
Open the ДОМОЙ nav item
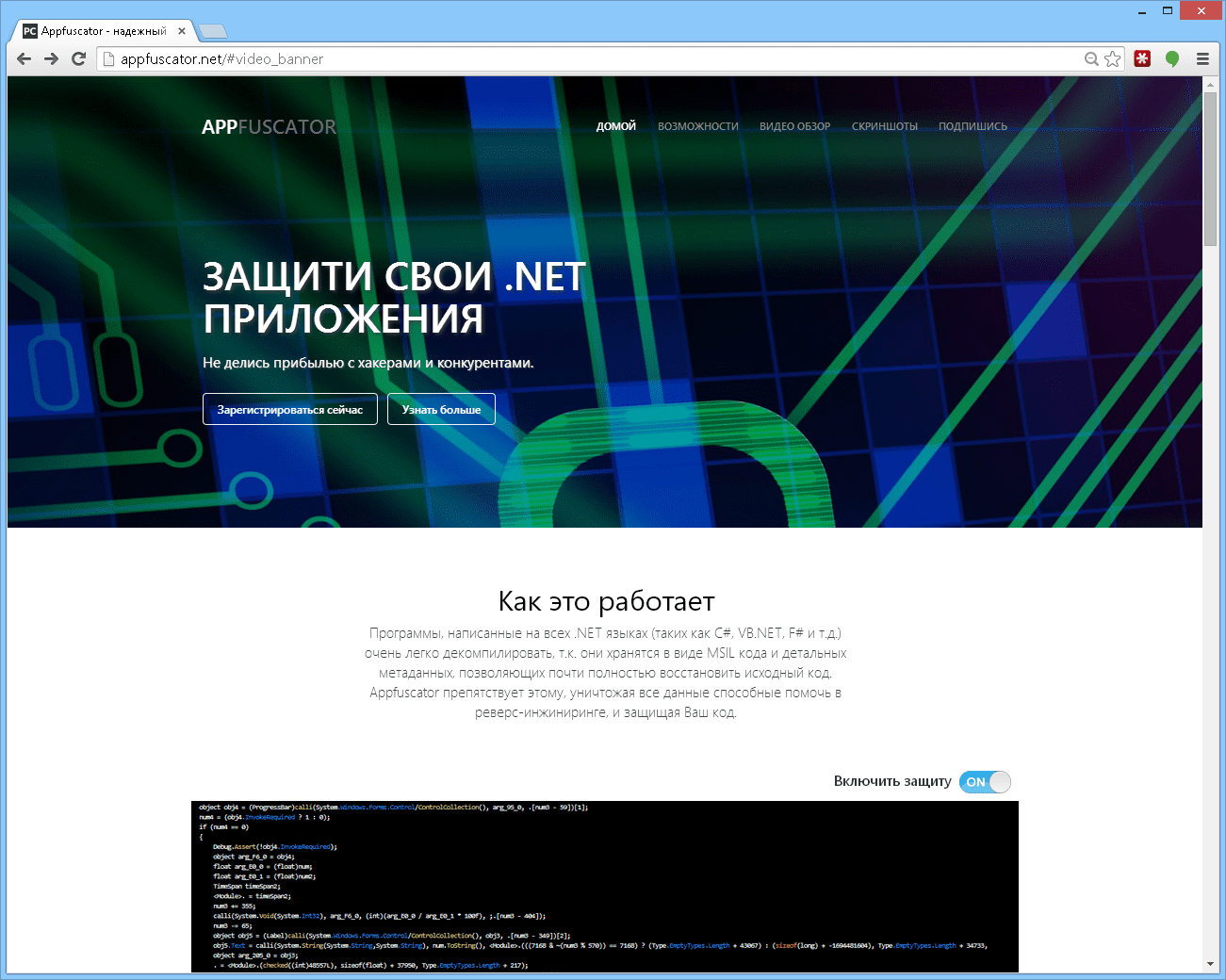pos(616,126)
